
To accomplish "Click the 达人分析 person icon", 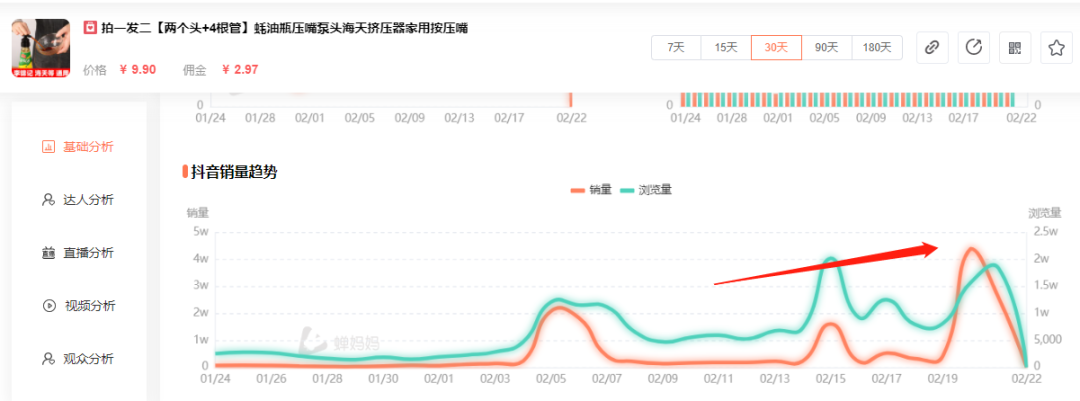I will [x=48, y=200].
